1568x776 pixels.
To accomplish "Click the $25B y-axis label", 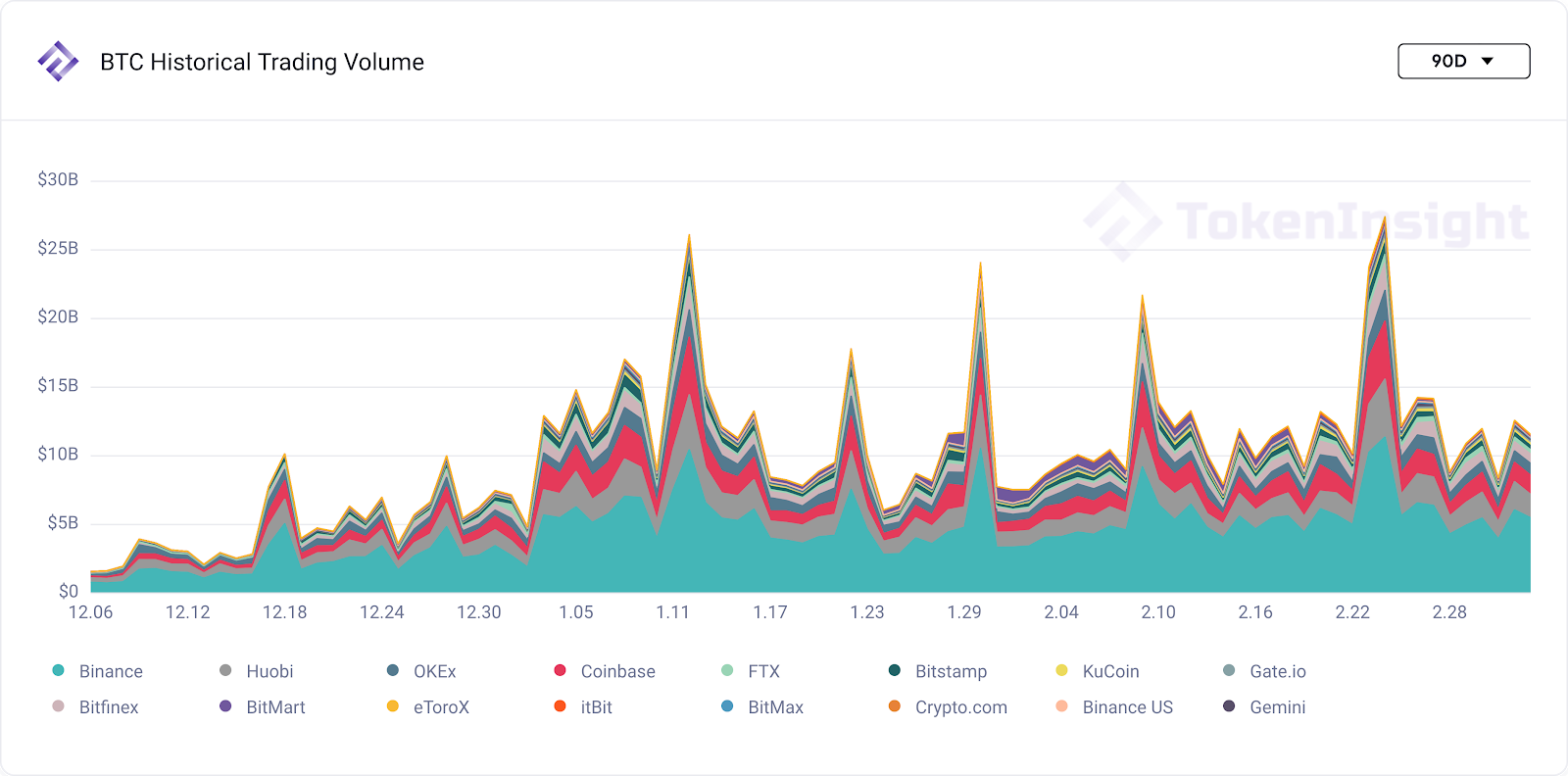I will 58,248.
